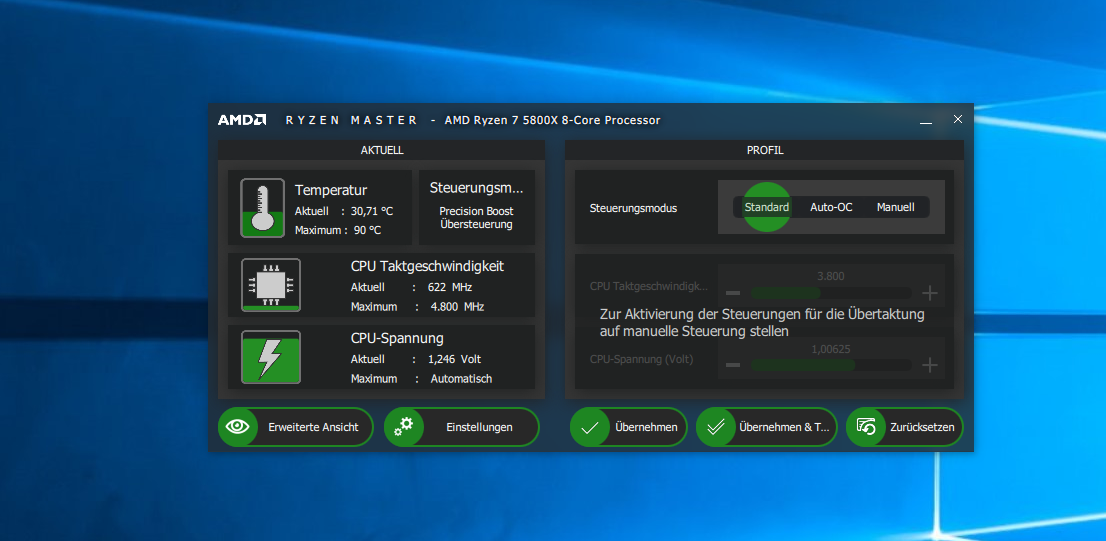Click the 'Zur Aktivierung der Steuerungen' hint text
The height and width of the screenshot is (541, 1106).
click(x=762, y=322)
